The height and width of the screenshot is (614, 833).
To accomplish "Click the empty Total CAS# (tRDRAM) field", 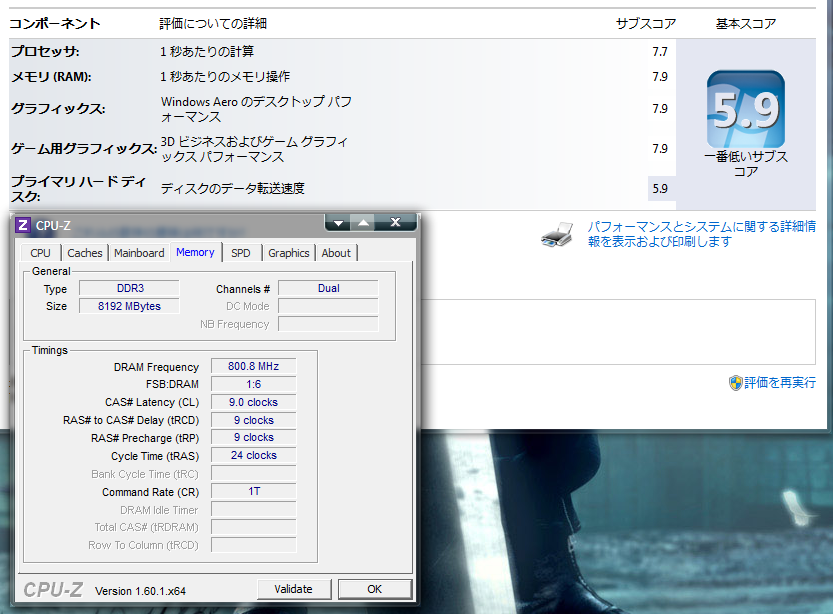I will (x=253, y=527).
